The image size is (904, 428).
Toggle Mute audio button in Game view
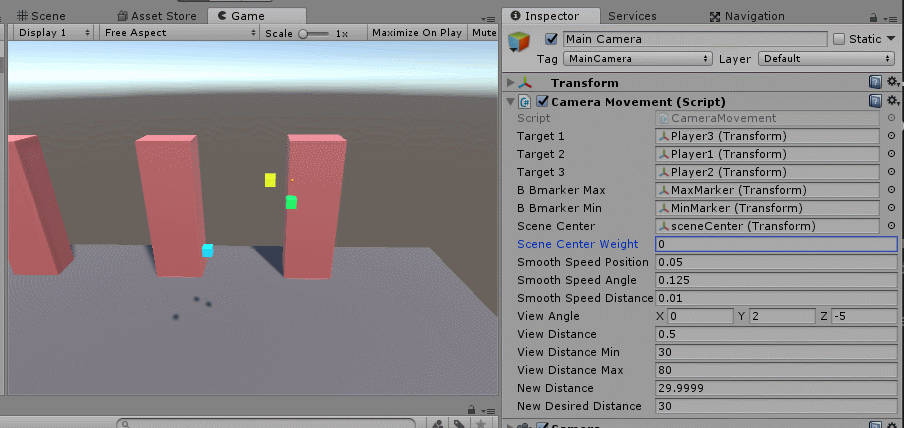click(x=483, y=33)
